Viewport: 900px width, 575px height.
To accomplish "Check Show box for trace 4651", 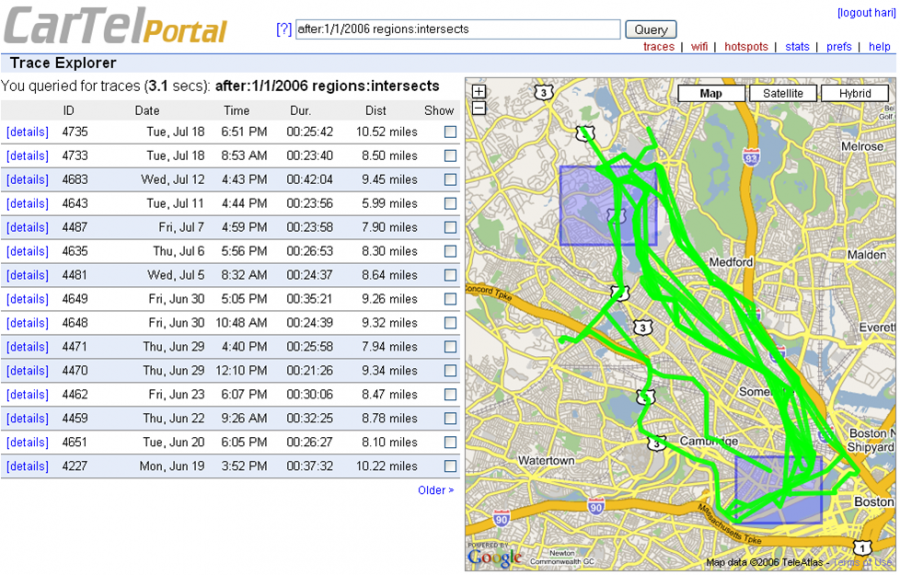I will (x=451, y=442).
